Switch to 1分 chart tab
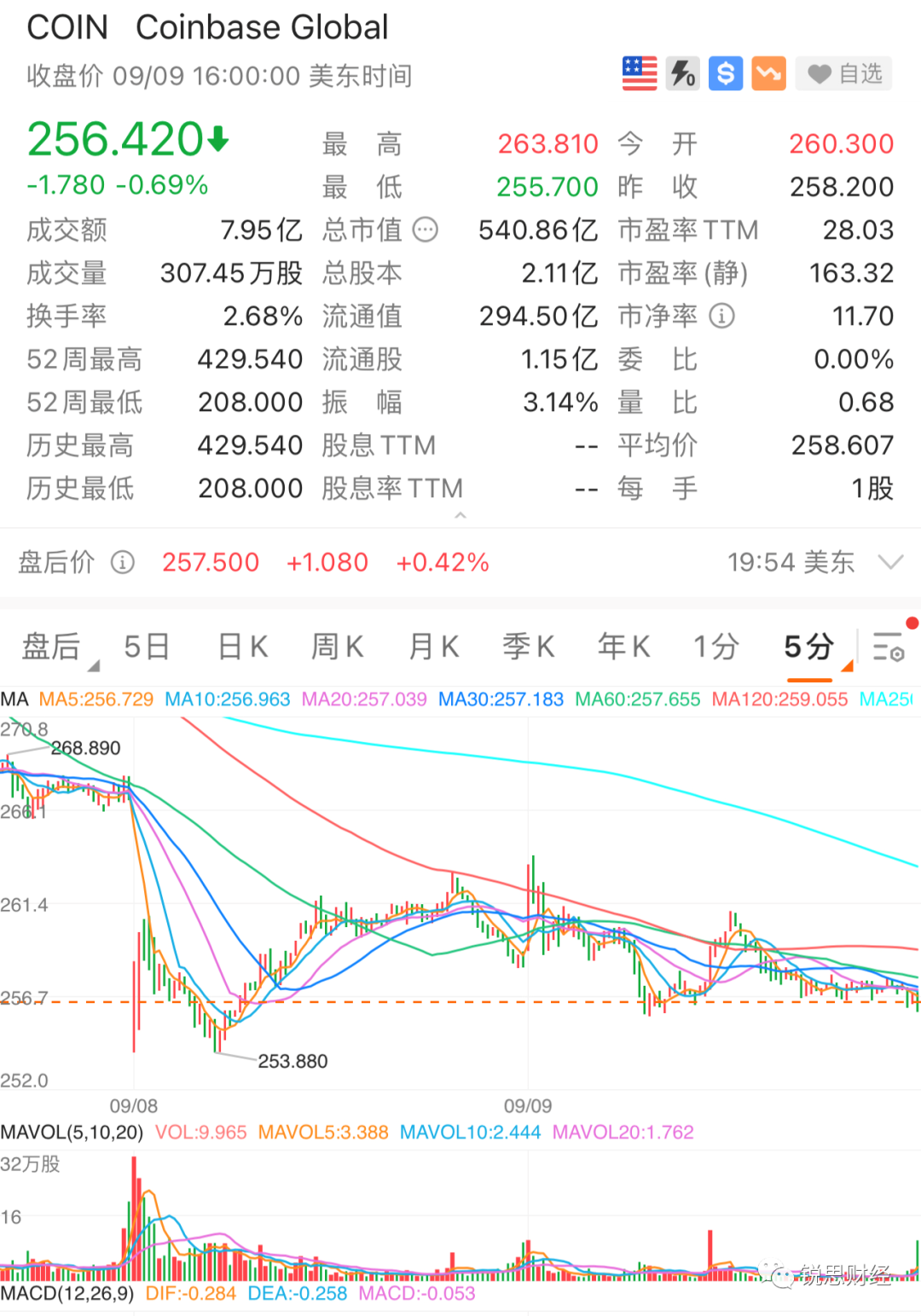921x1316 pixels. coord(715,647)
